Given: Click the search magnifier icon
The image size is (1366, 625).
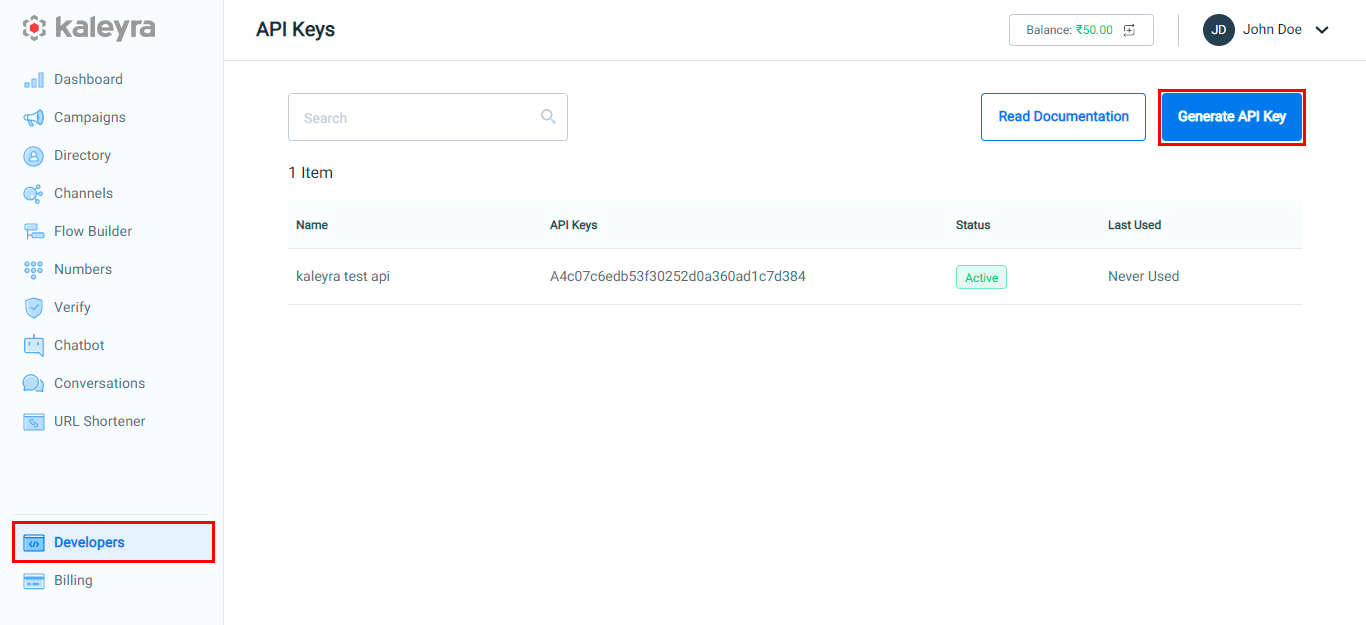Looking at the screenshot, I should pos(548,116).
